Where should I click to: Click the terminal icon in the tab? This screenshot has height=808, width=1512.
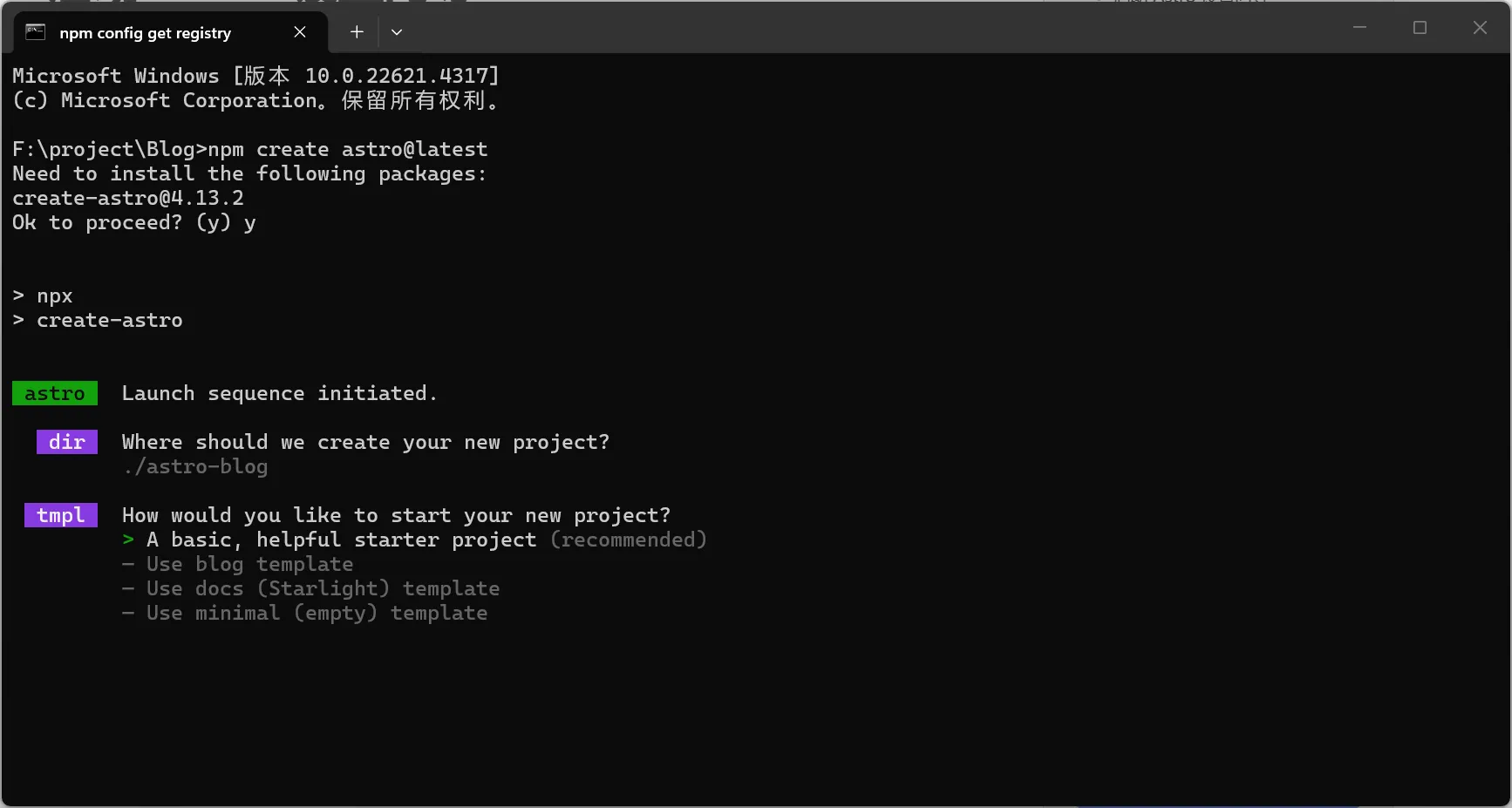[x=35, y=32]
